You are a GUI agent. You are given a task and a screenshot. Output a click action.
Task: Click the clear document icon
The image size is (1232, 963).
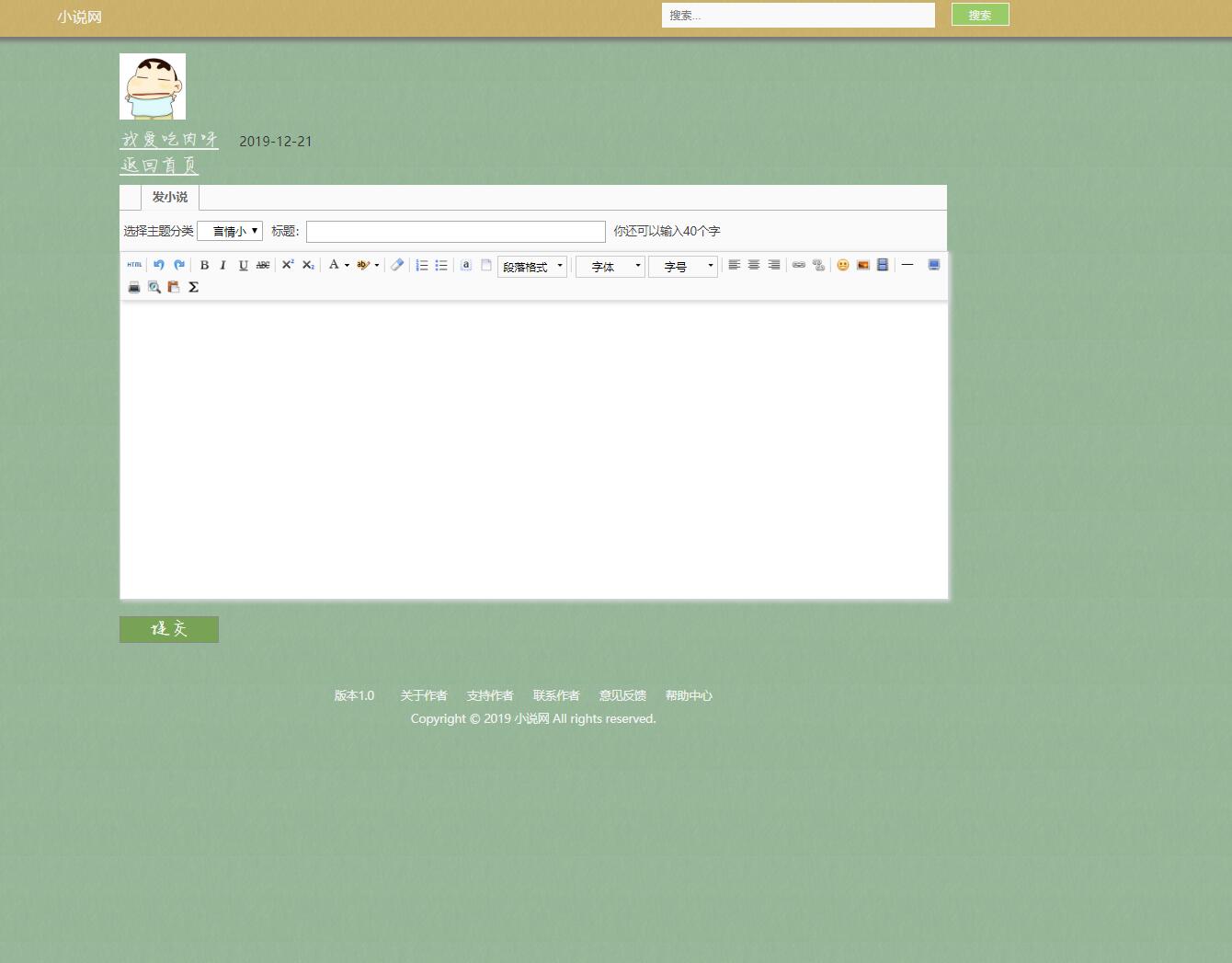pyautogui.click(x=486, y=265)
